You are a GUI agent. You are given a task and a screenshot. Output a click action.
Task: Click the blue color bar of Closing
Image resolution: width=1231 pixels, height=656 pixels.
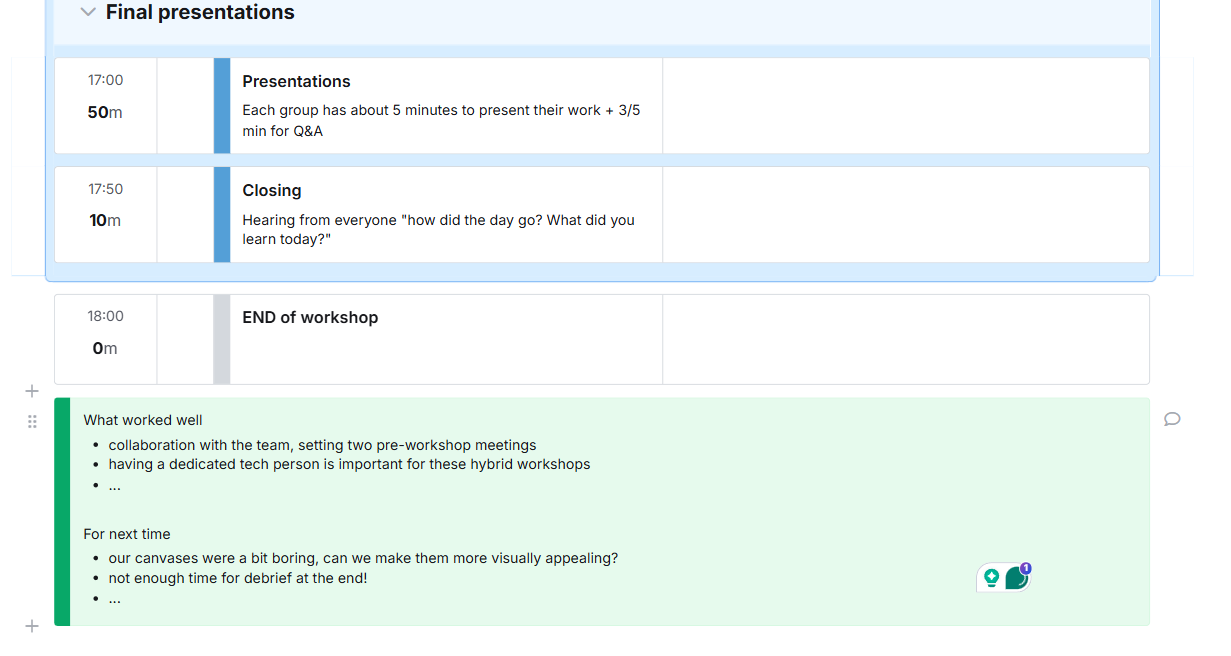coord(222,214)
